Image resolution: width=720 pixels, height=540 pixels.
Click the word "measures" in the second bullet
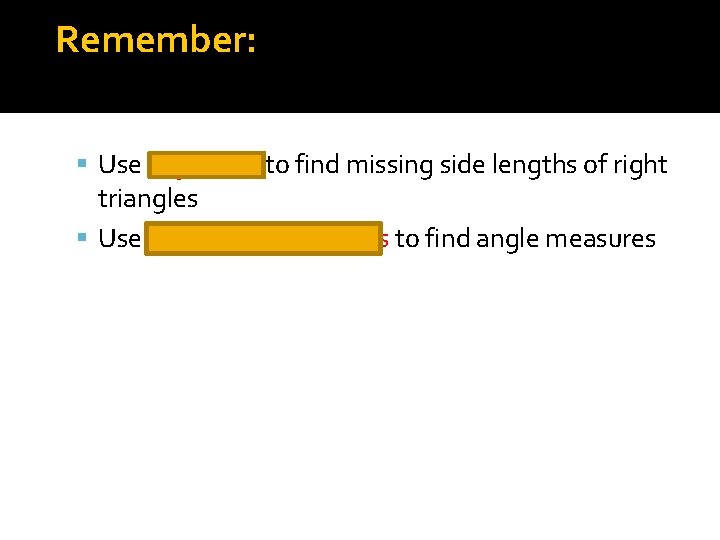[601, 240]
